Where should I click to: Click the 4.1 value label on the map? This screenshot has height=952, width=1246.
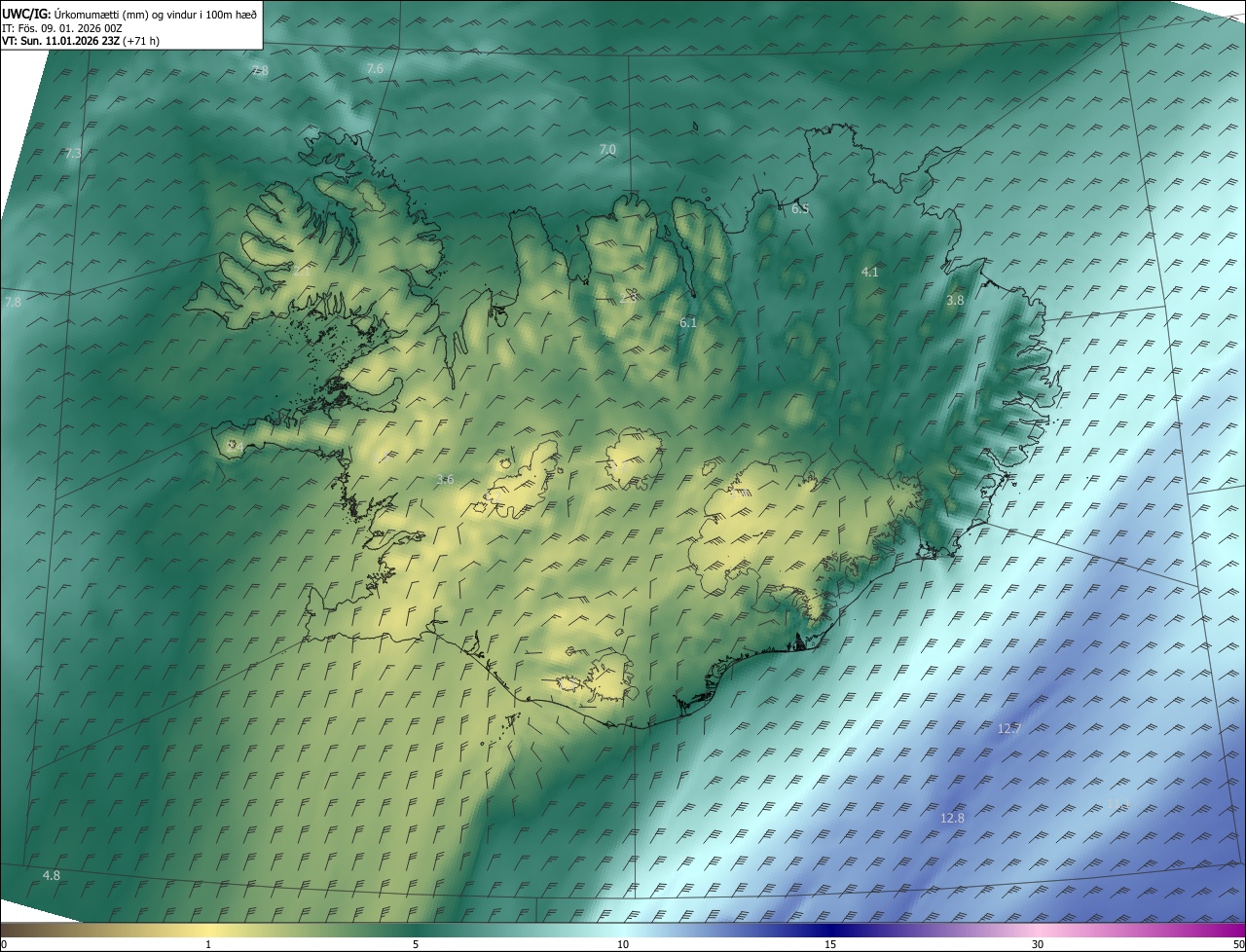[870, 273]
